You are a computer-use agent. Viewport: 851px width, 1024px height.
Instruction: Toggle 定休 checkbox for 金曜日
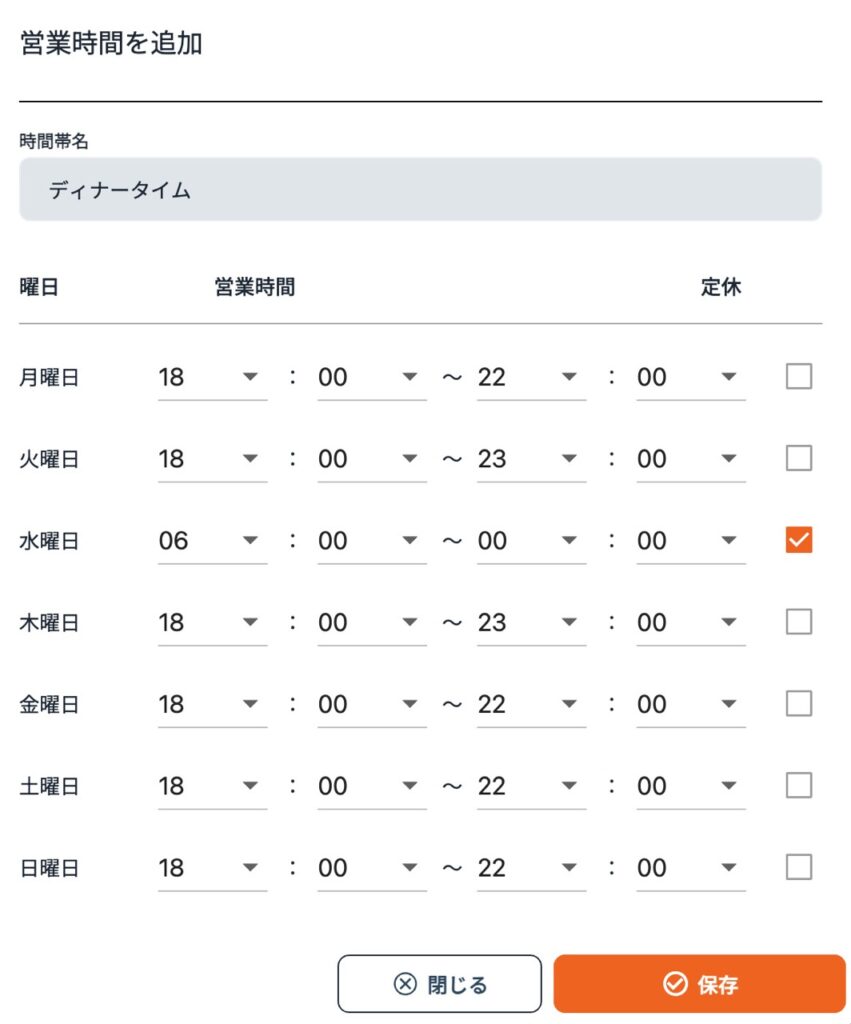pos(799,704)
